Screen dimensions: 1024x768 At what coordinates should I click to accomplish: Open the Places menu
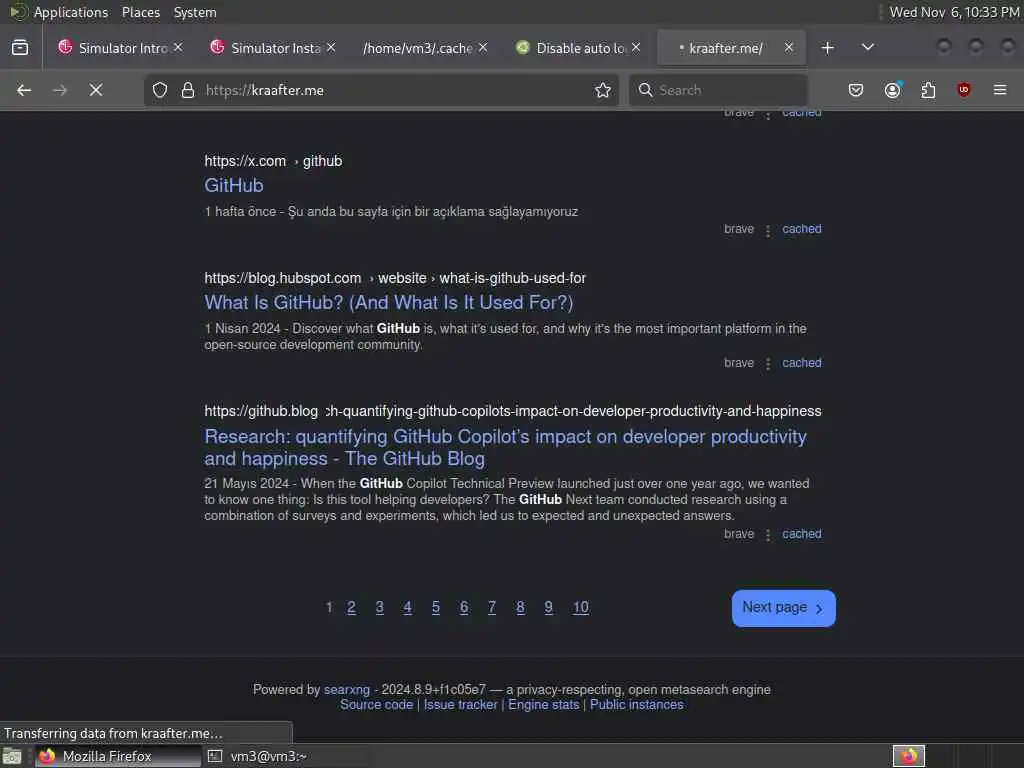click(x=140, y=12)
